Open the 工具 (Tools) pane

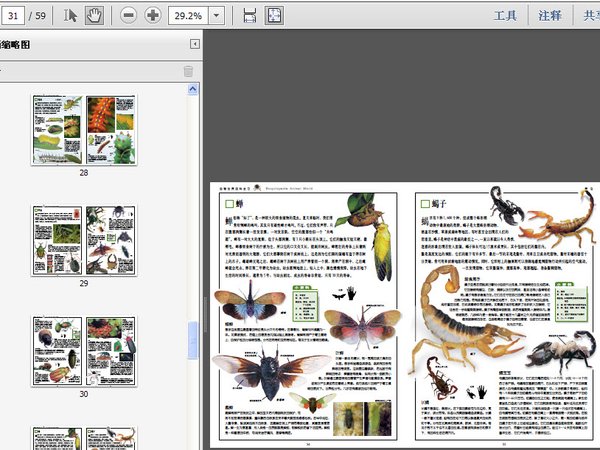pyautogui.click(x=506, y=16)
